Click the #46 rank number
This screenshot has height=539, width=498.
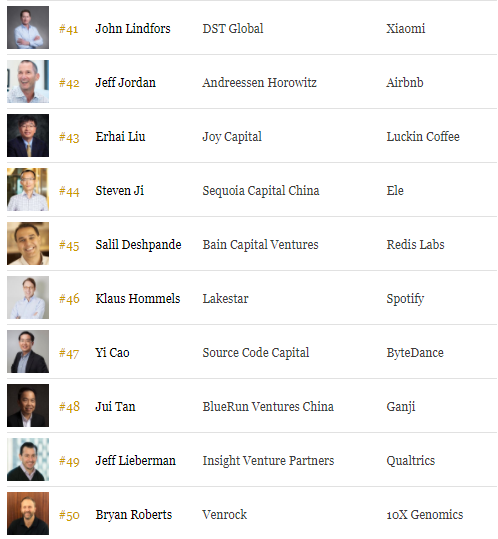click(x=69, y=299)
